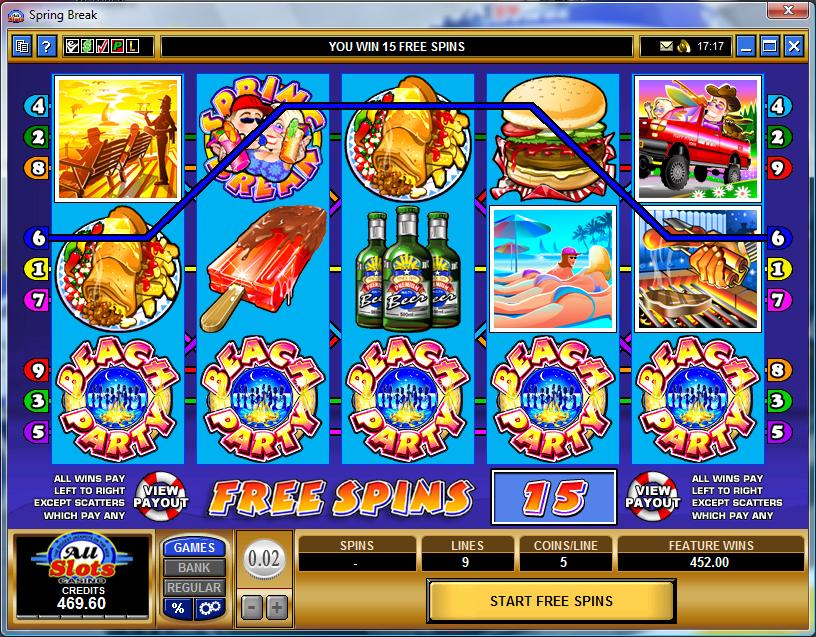Open the help question mark icon

46,47
